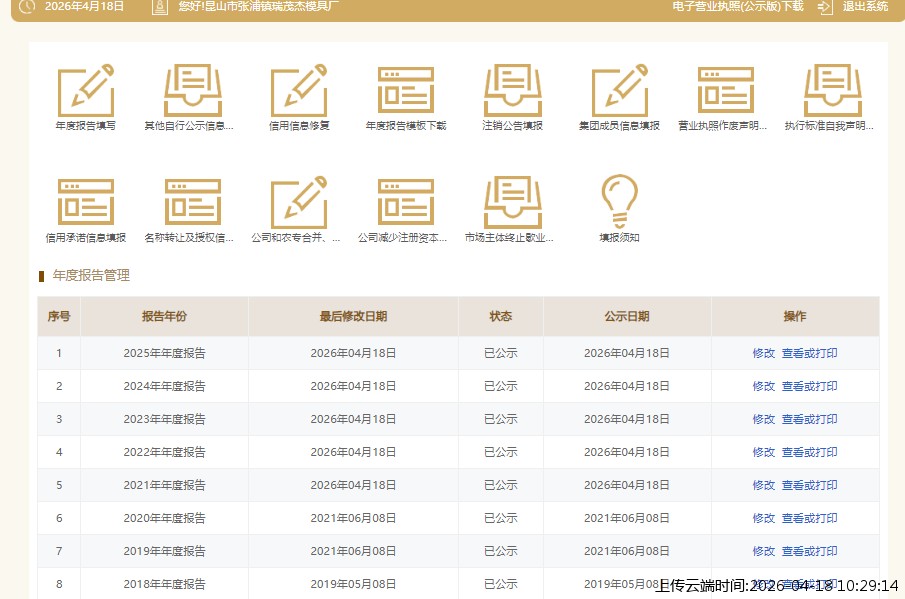This screenshot has width=905, height=599.
Task: Open the 名称转让及授权信息 icon
Action: pos(192,204)
